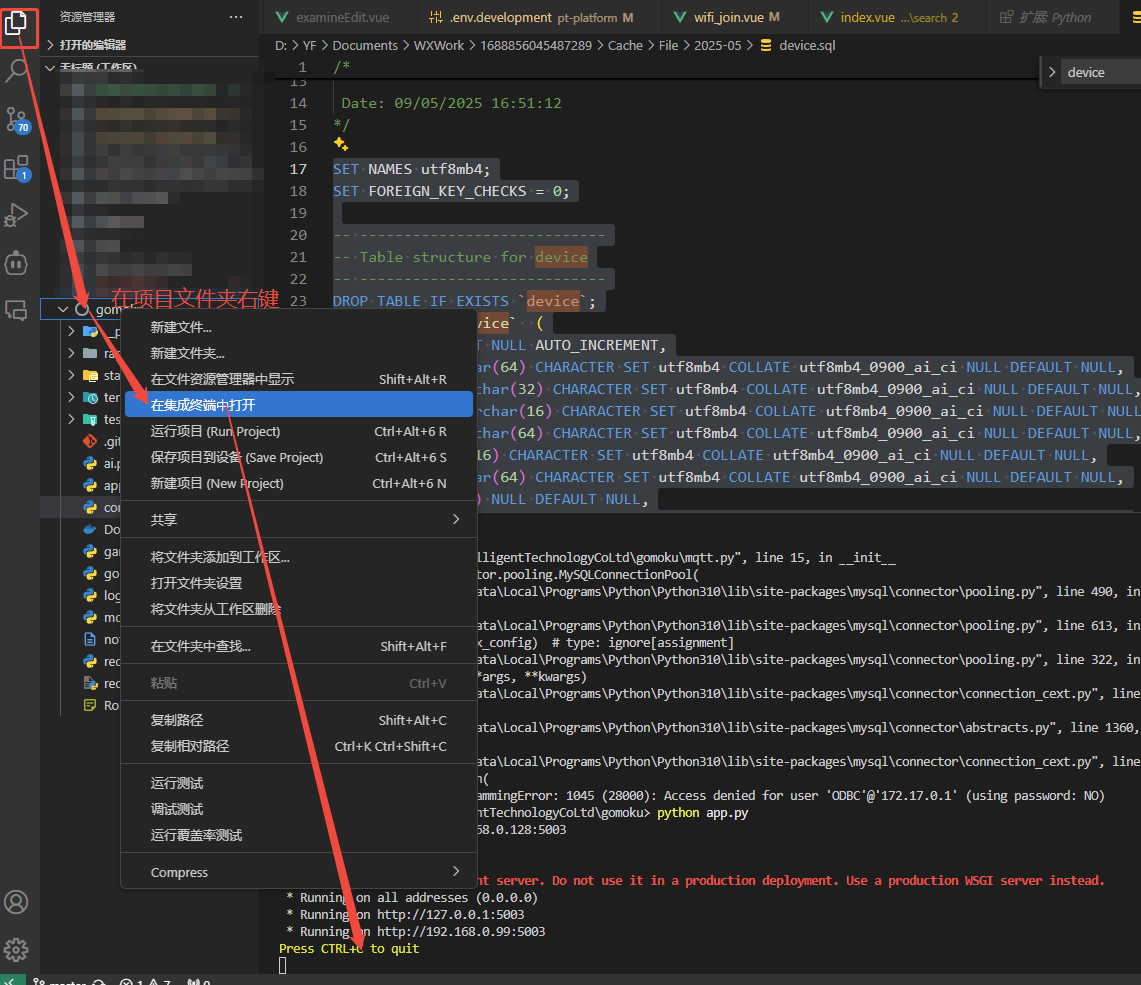The height and width of the screenshot is (985, 1141).
Task: Choose 复制路径 from context menu
Action: click(x=298, y=720)
